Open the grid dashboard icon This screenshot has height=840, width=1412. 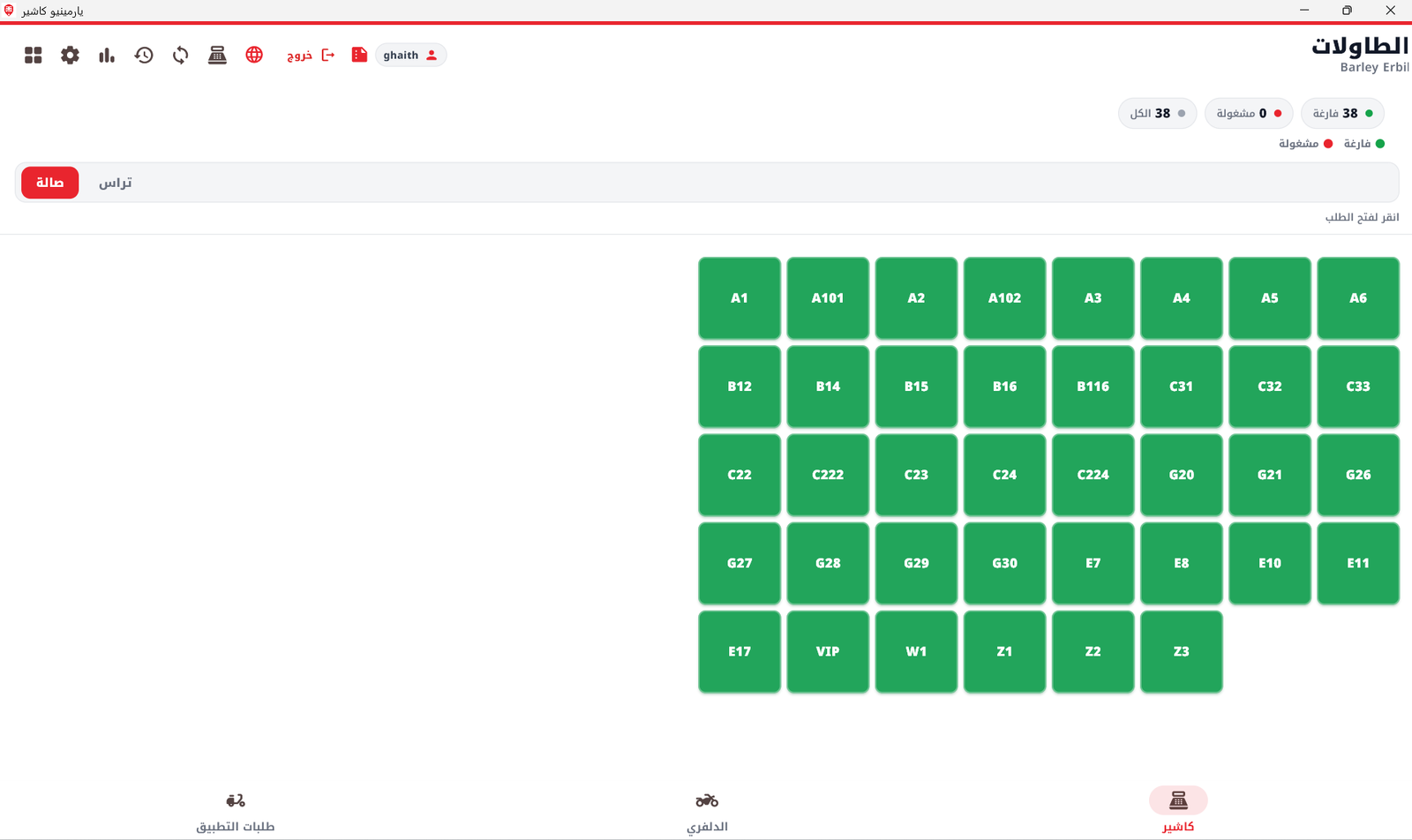34,55
